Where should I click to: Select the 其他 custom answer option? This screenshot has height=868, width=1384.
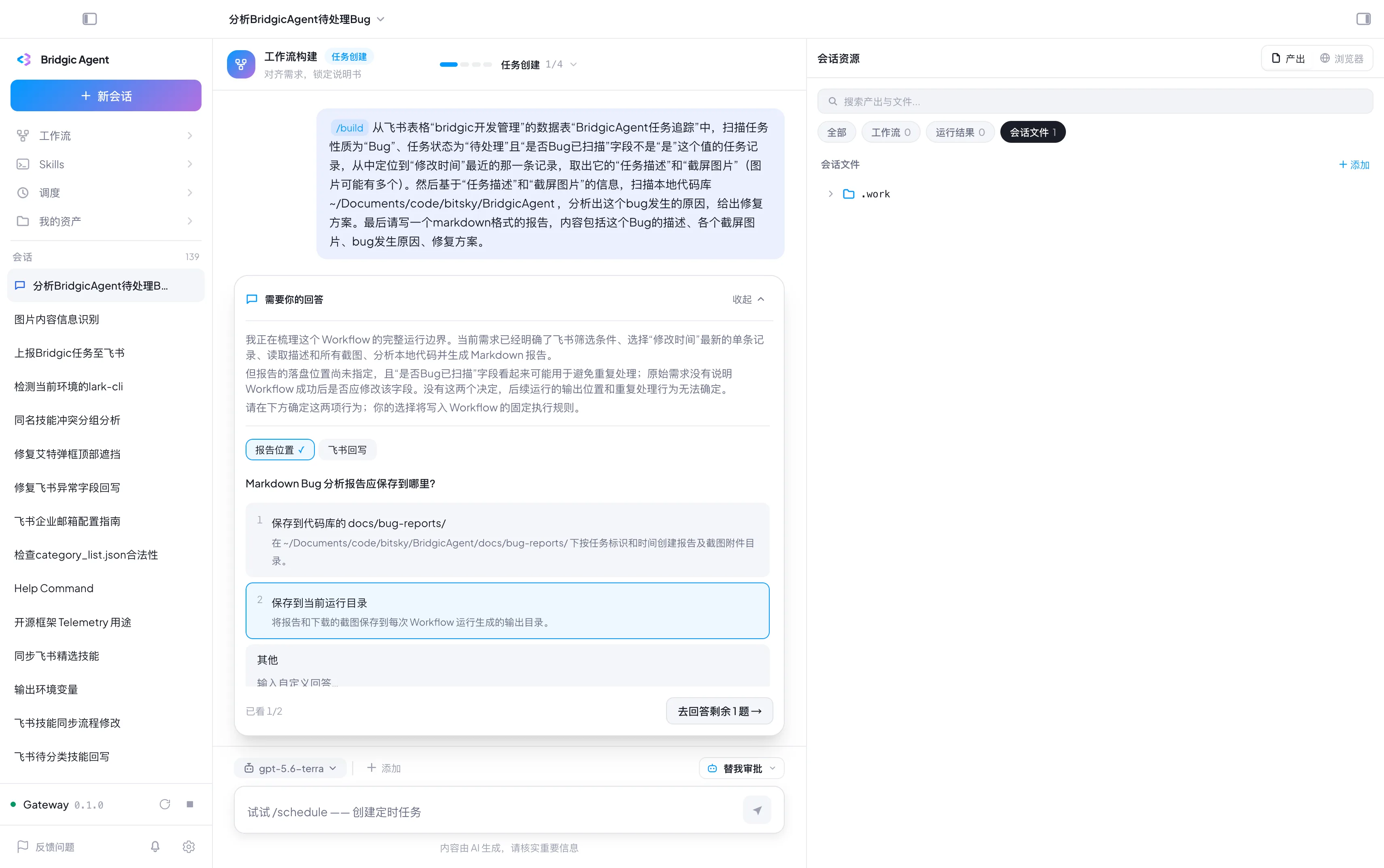point(507,666)
